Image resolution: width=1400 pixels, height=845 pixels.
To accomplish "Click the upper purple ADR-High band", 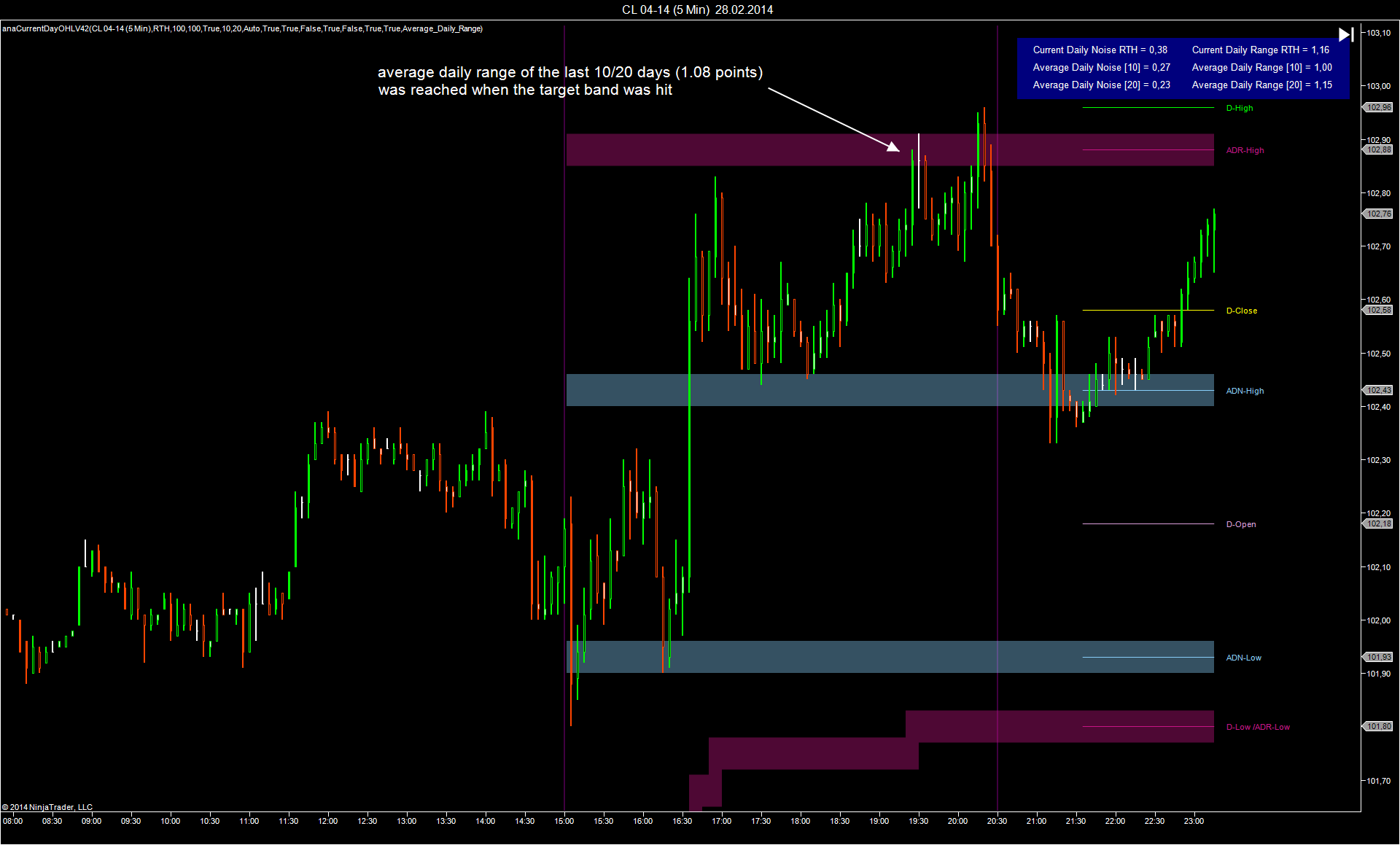I will 729,149.
